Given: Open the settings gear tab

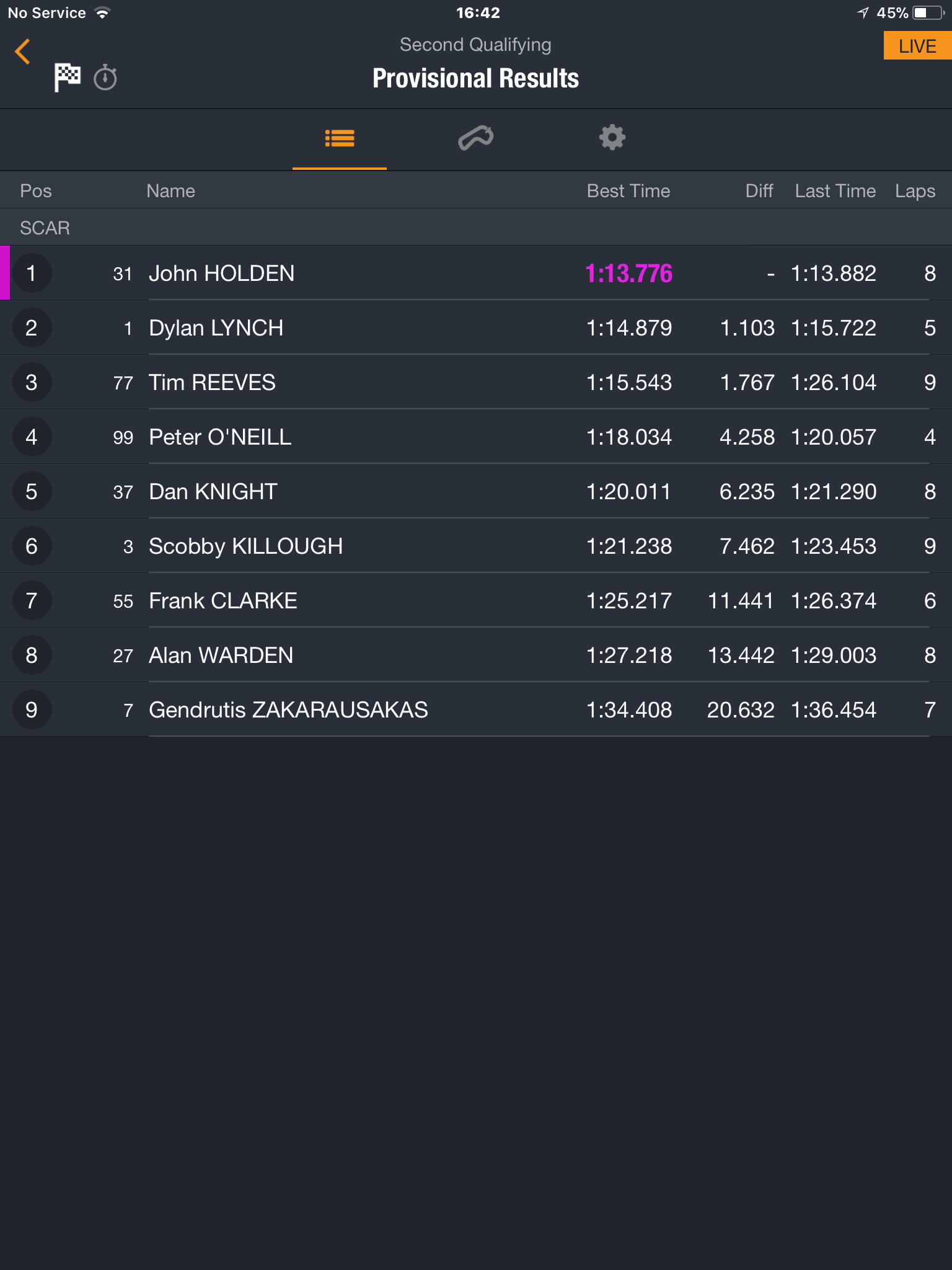Looking at the screenshot, I should point(612,138).
